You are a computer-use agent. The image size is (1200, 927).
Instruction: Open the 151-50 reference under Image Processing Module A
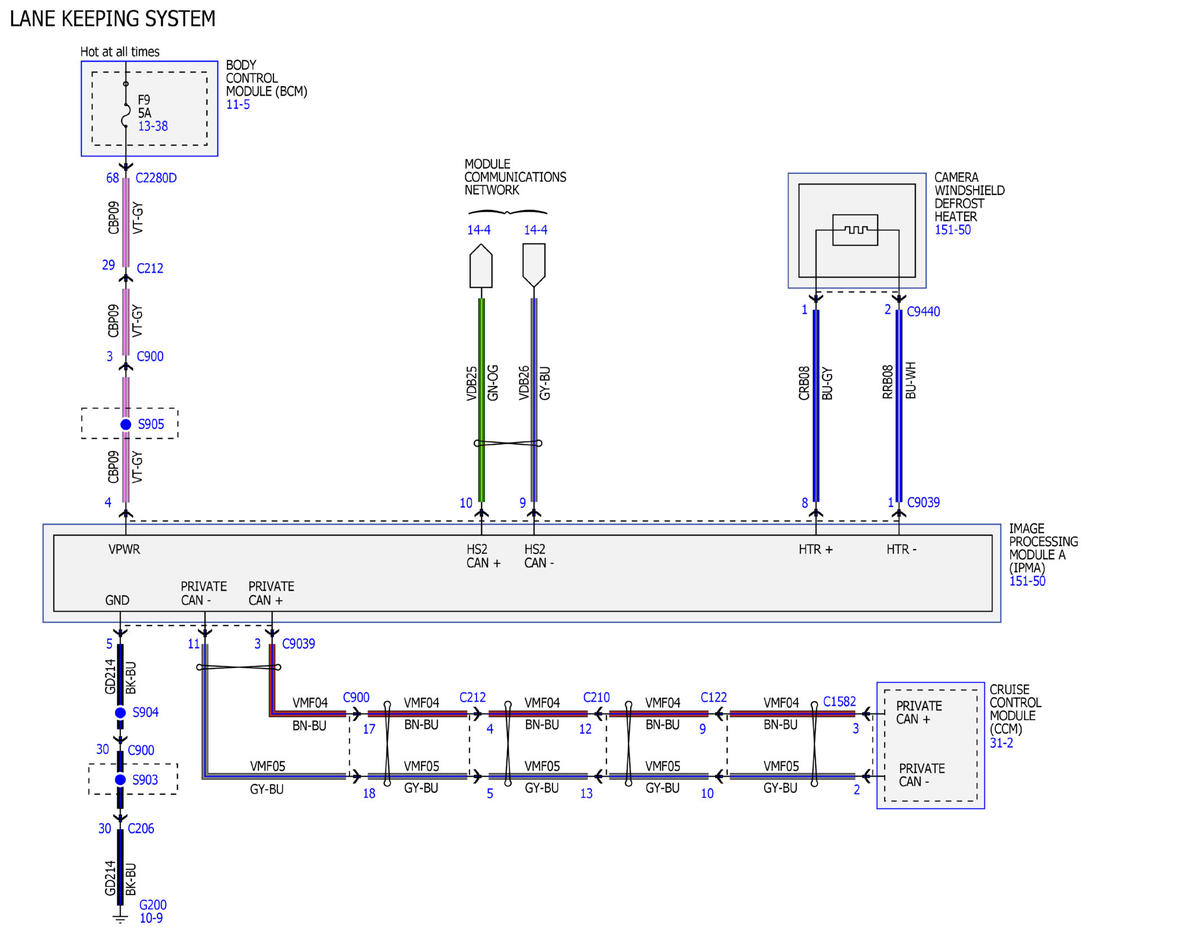point(1027,581)
